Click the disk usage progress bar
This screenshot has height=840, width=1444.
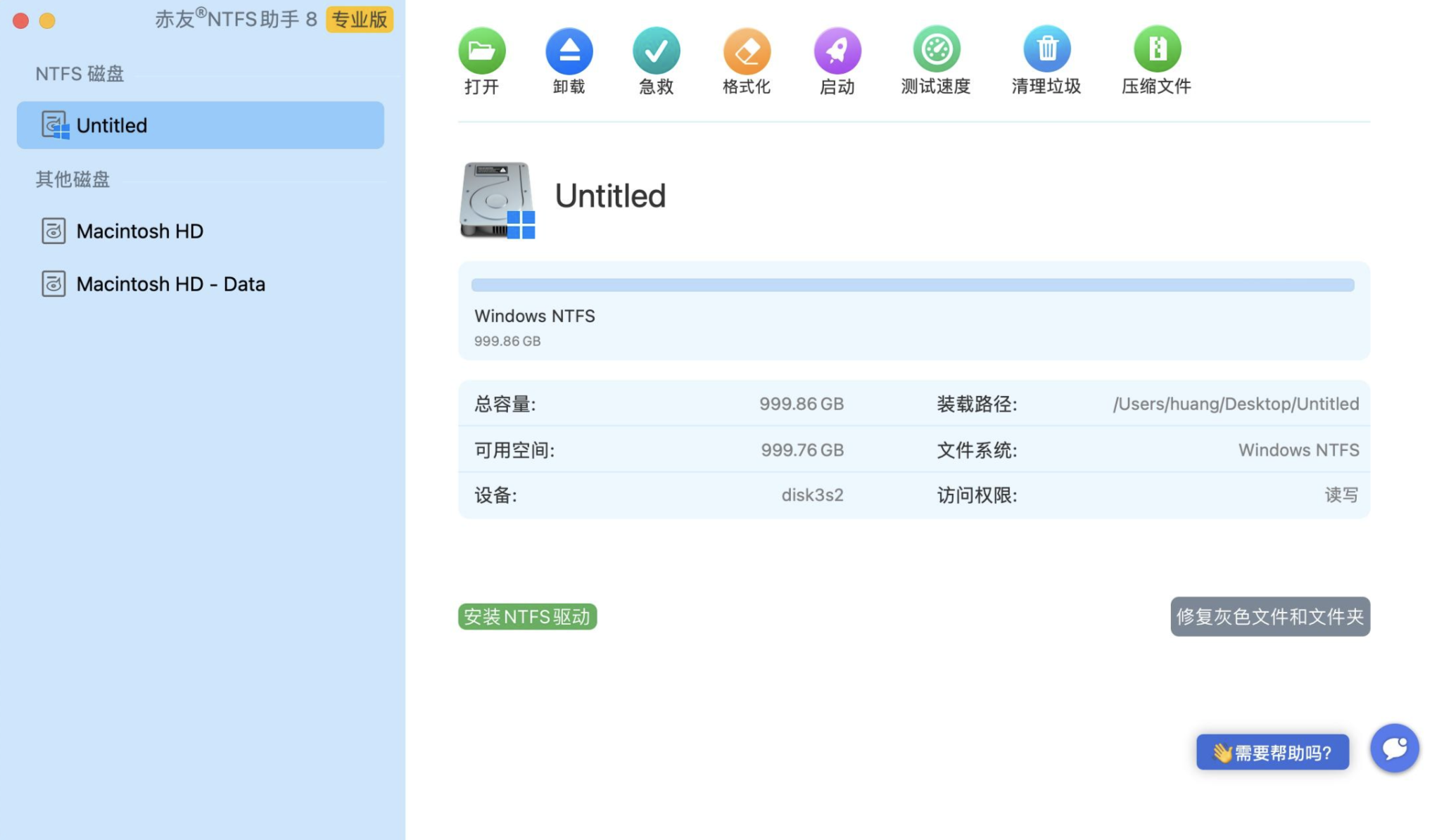point(913,285)
